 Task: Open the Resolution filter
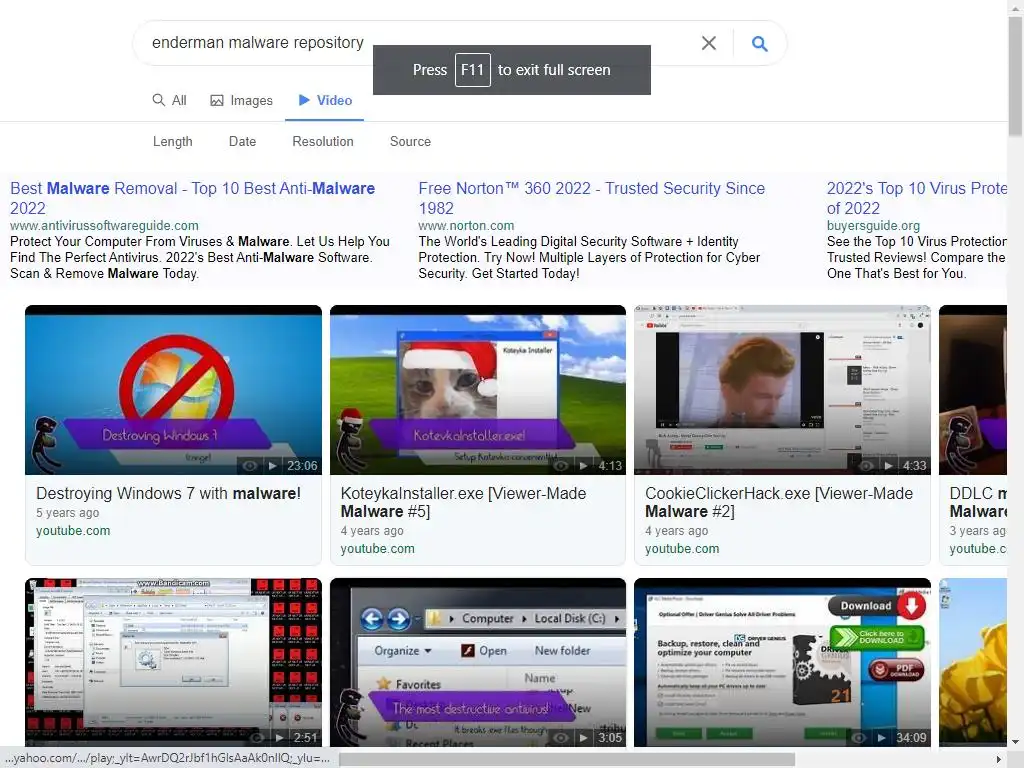(x=323, y=141)
